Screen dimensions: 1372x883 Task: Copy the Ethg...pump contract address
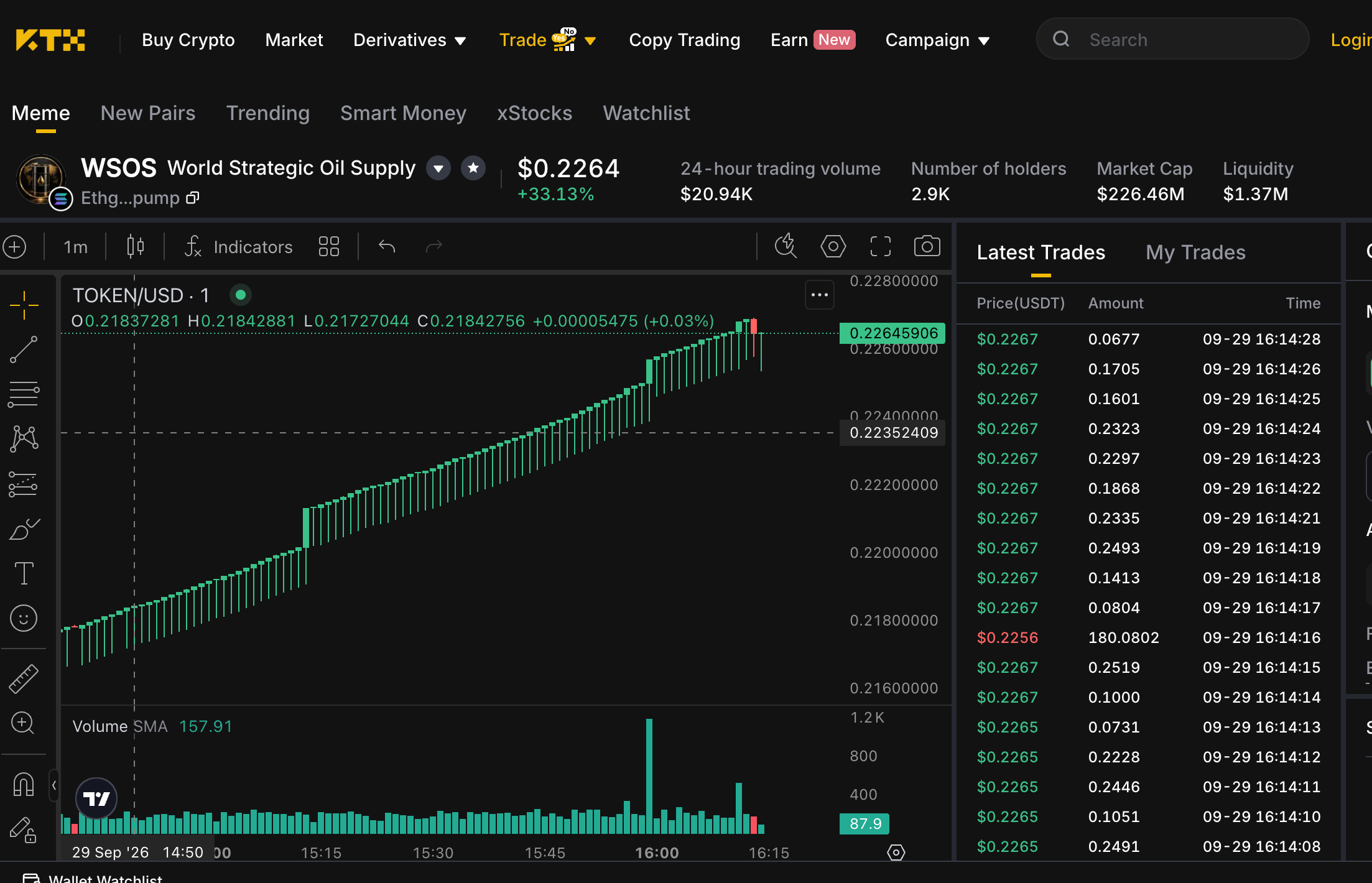click(193, 198)
